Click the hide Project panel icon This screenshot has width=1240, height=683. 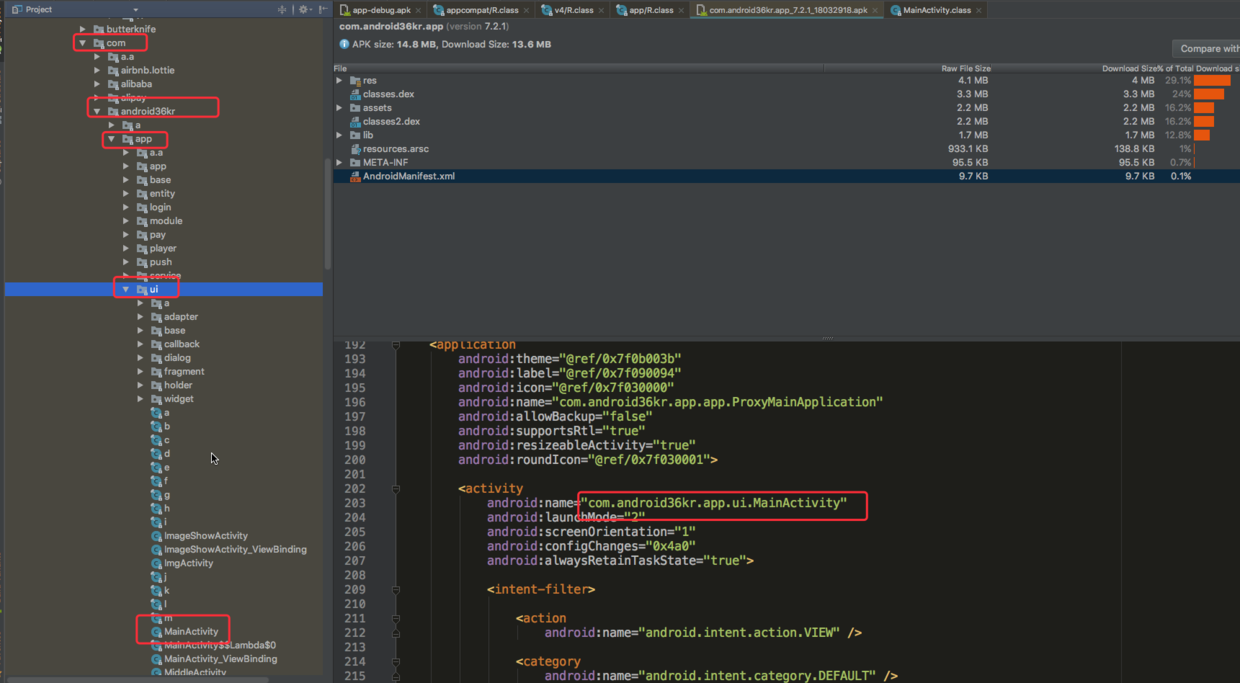(322, 10)
